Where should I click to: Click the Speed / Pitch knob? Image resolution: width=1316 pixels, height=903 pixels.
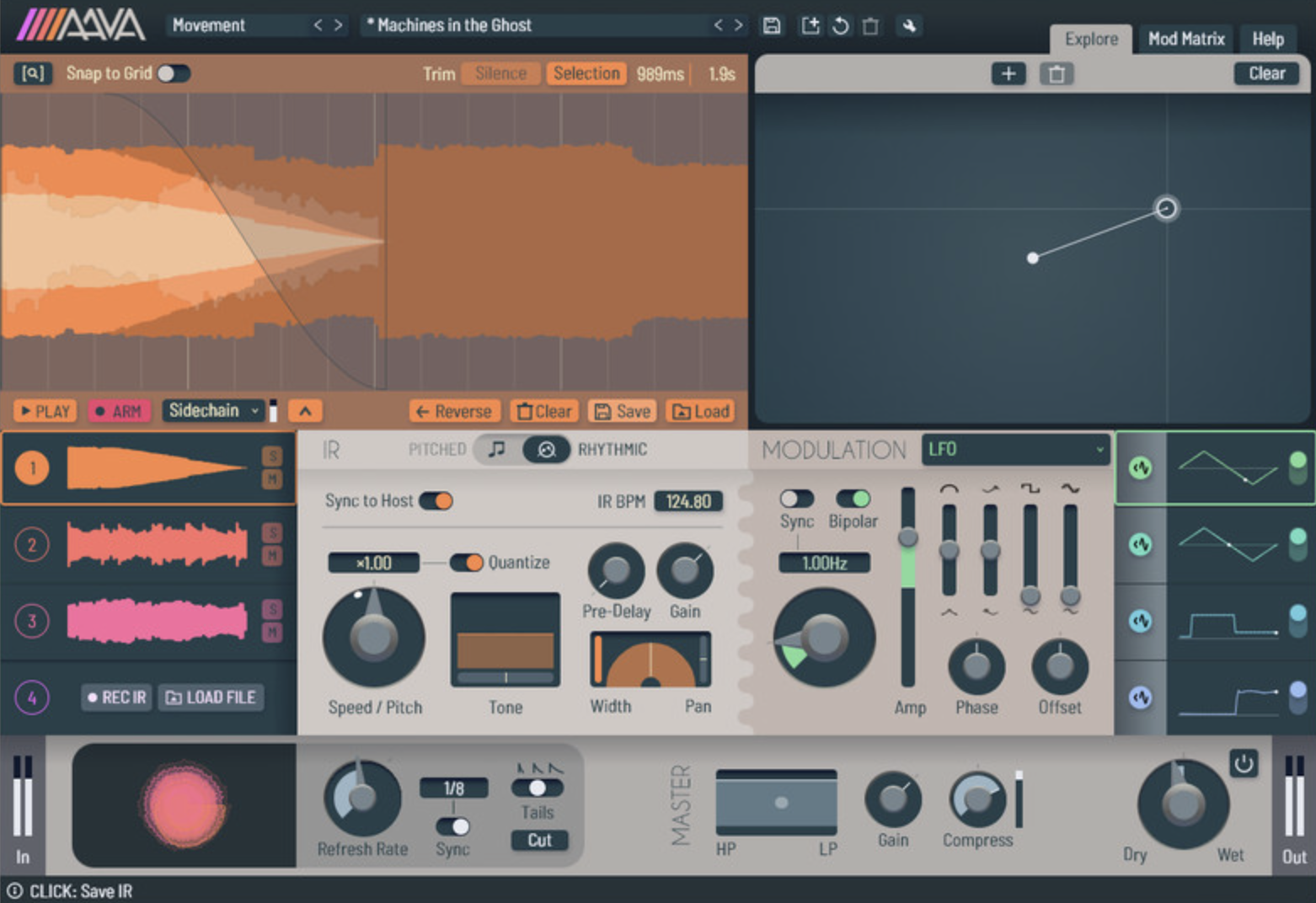point(374,638)
